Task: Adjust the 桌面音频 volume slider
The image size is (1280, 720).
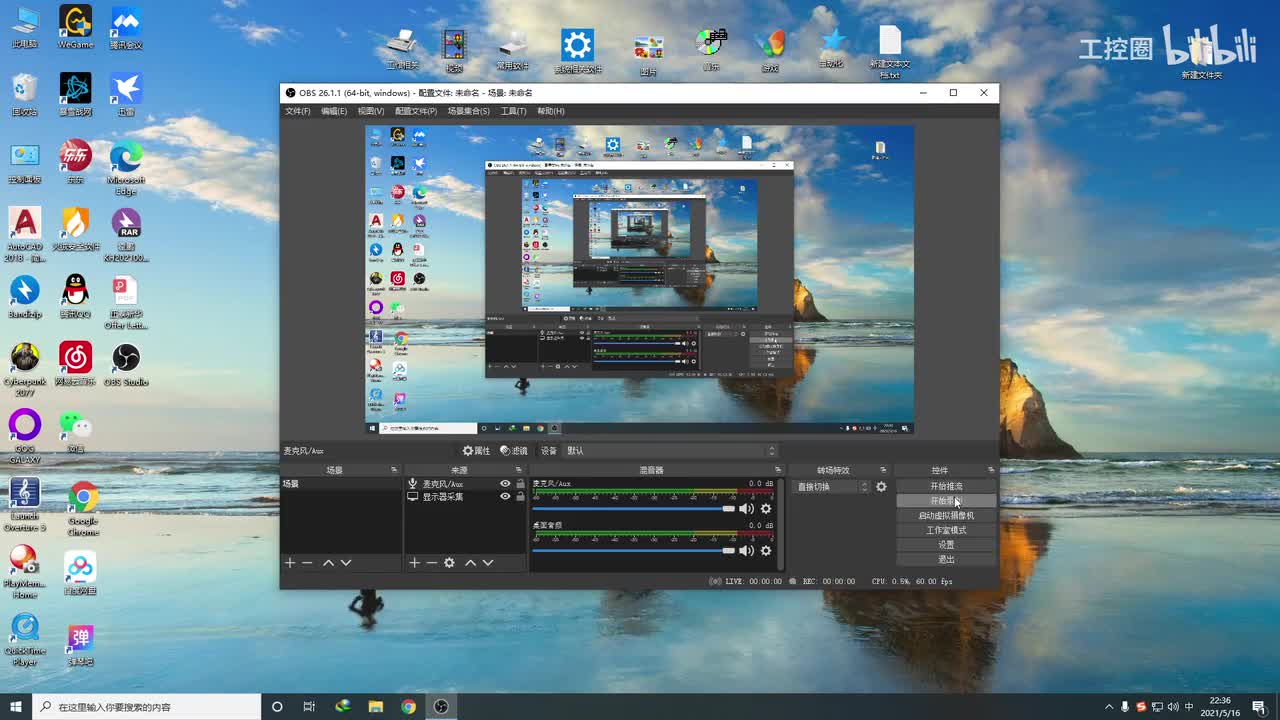Action: click(633, 551)
